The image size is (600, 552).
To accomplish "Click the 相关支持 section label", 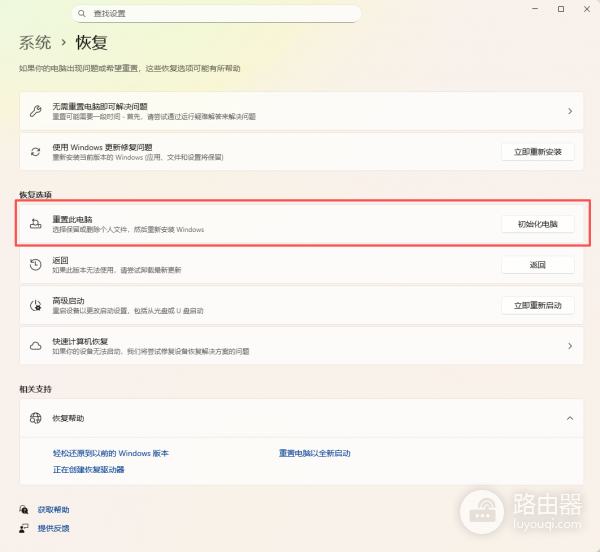I will [x=35, y=389].
